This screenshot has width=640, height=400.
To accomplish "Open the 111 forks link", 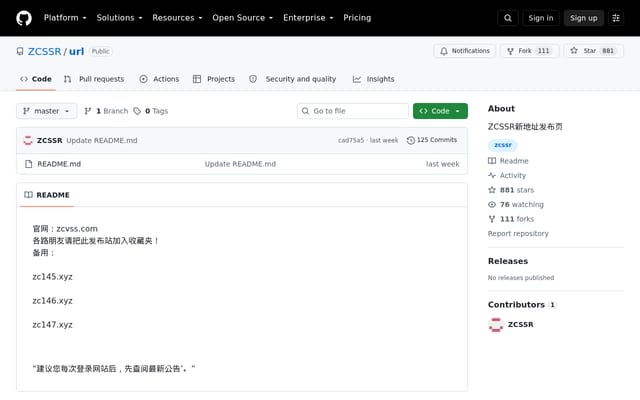I will pyautogui.click(x=511, y=219).
